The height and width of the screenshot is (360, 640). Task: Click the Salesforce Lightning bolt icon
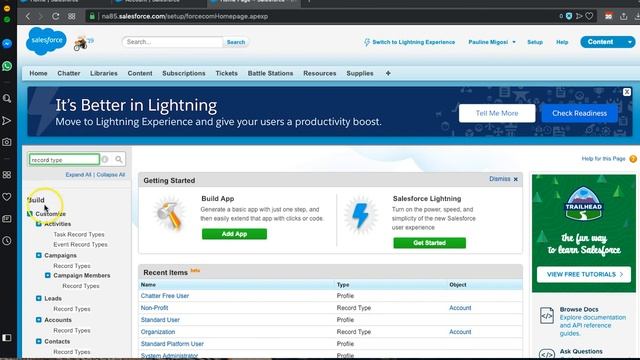coord(360,215)
